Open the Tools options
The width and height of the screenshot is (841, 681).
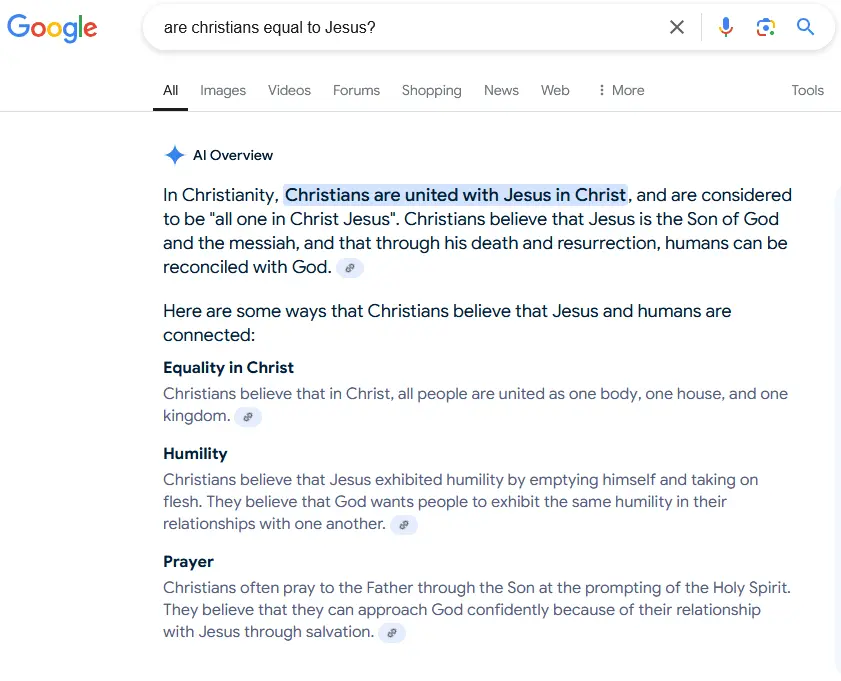(807, 90)
